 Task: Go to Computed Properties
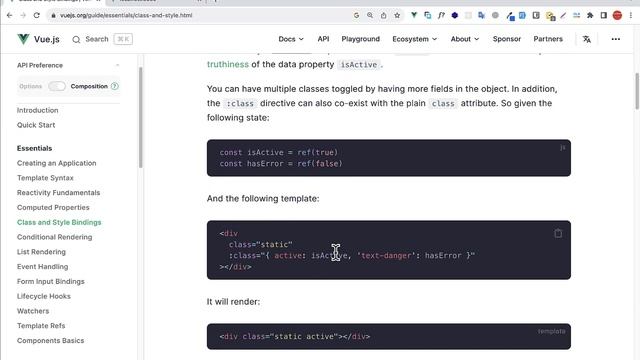pyautogui.click(x=53, y=207)
